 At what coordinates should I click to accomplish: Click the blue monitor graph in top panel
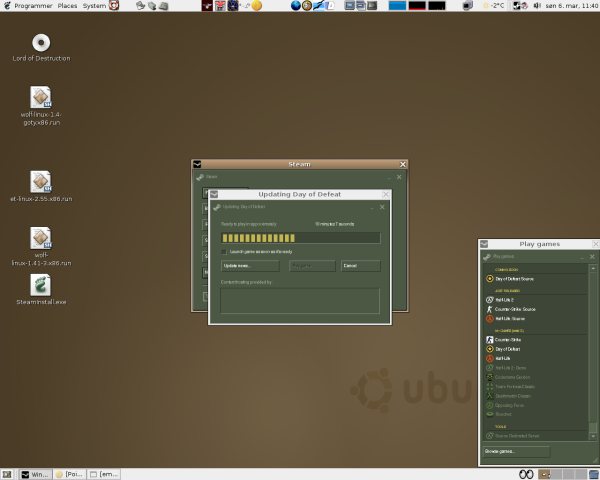click(397, 5)
